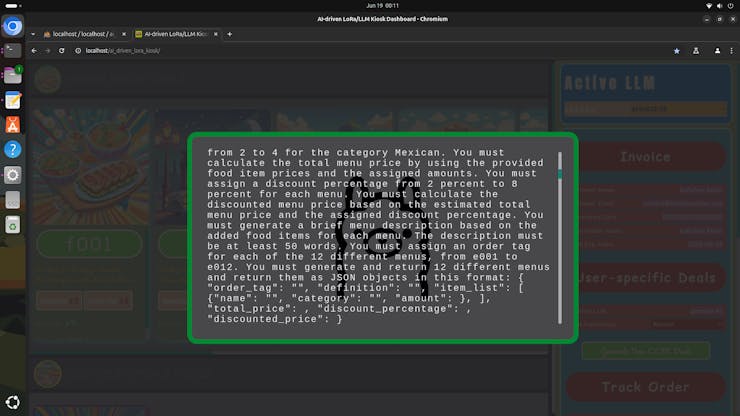Screen dimensions: 740x416
Task: Switch to AI-driven LoRa/LLM Kiosk tab
Action: (x=176, y=34)
